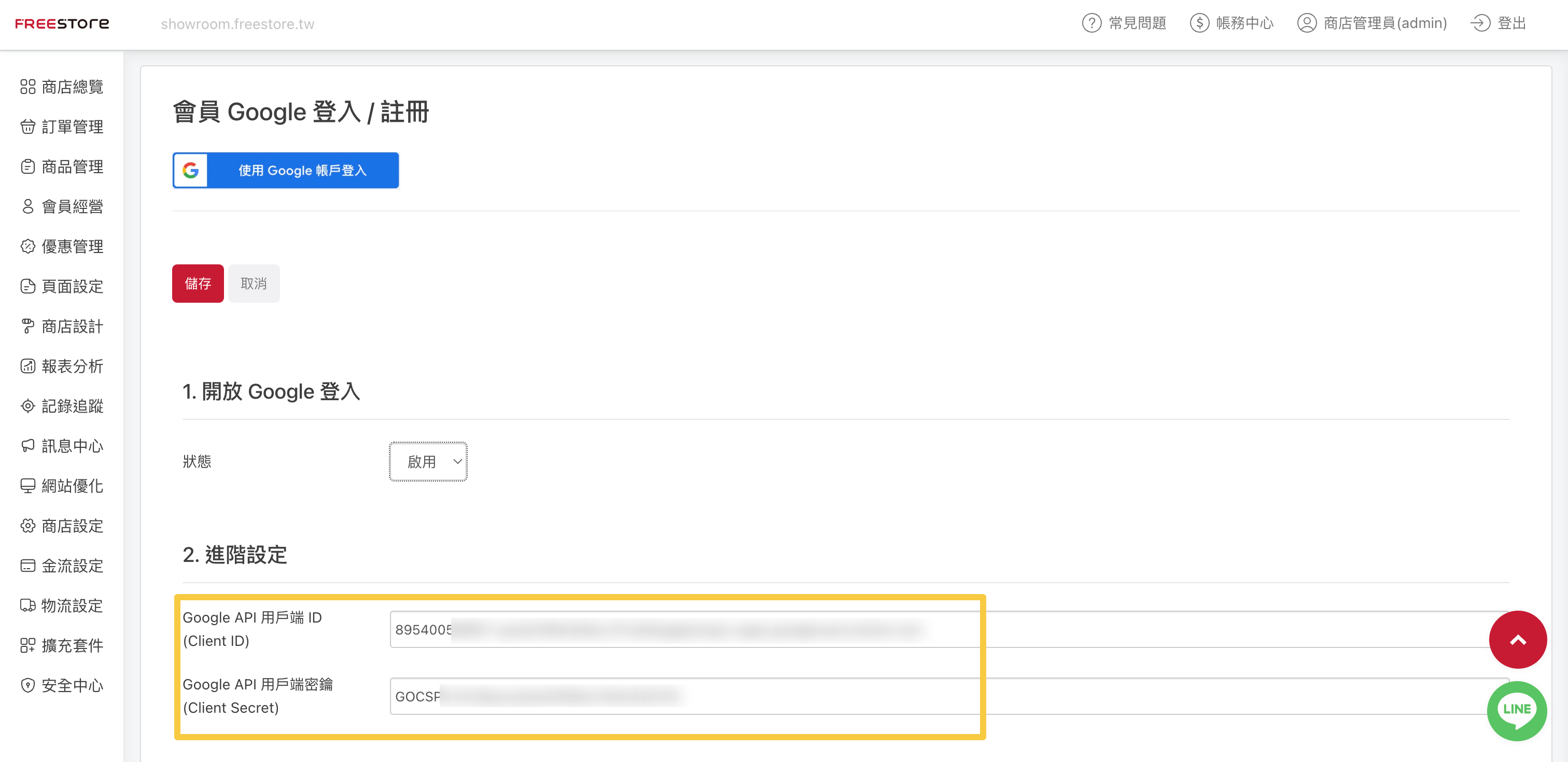Image resolution: width=1568 pixels, height=762 pixels.
Task: Open 安全中心 shield icon in sidebar
Action: (28, 685)
